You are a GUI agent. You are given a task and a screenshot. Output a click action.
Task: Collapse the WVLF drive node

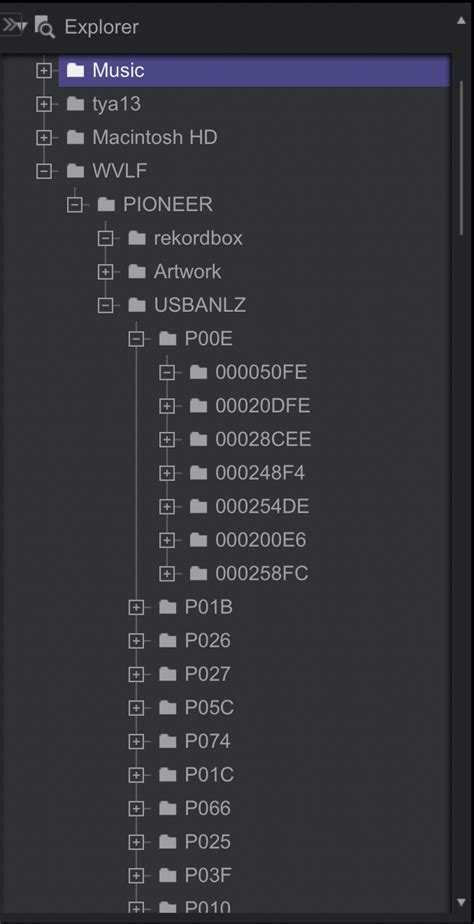click(x=44, y=171)
